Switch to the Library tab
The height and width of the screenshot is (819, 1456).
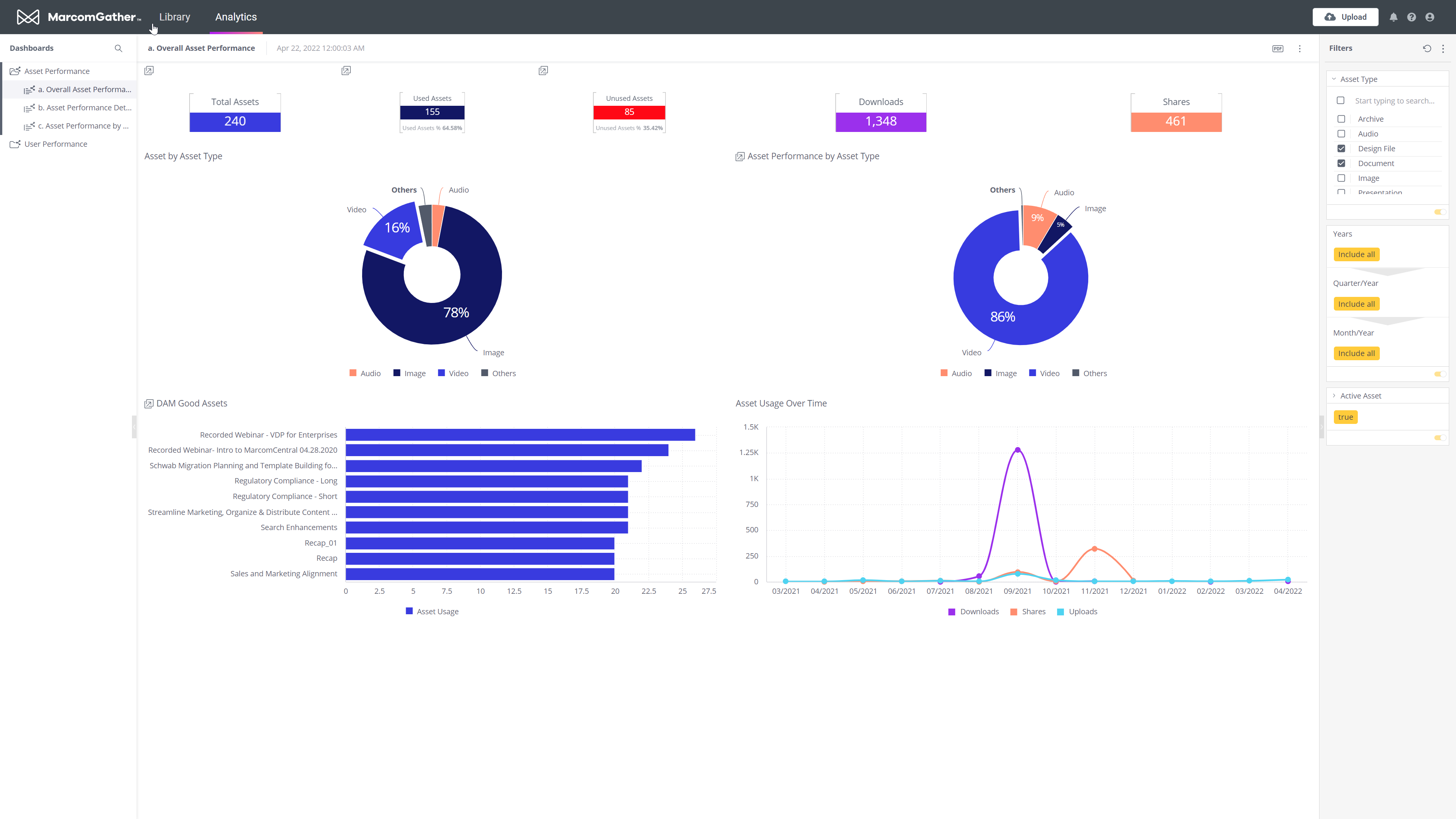[174, 17]
